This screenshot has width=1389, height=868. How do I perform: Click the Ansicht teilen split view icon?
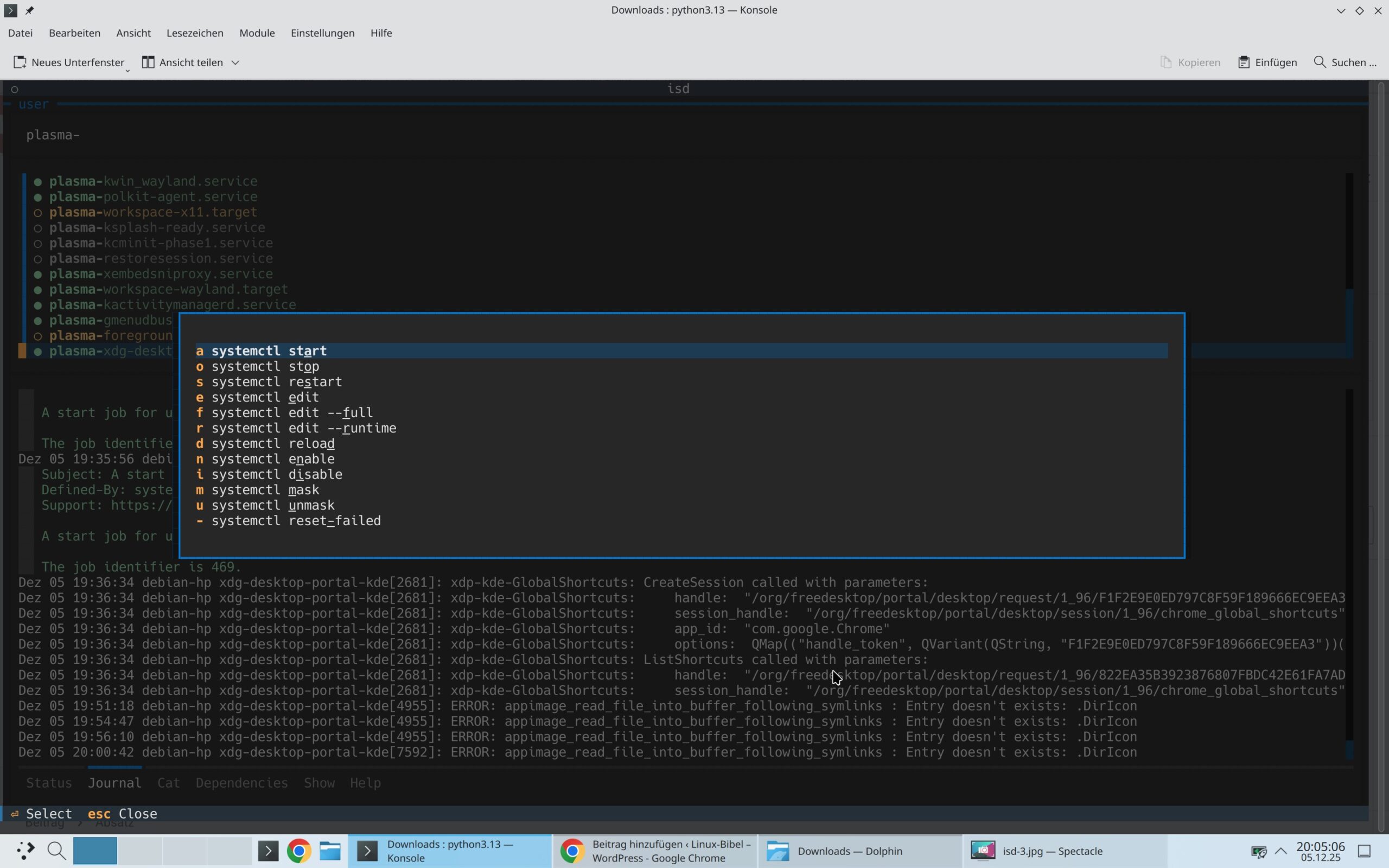click(148, 62)
